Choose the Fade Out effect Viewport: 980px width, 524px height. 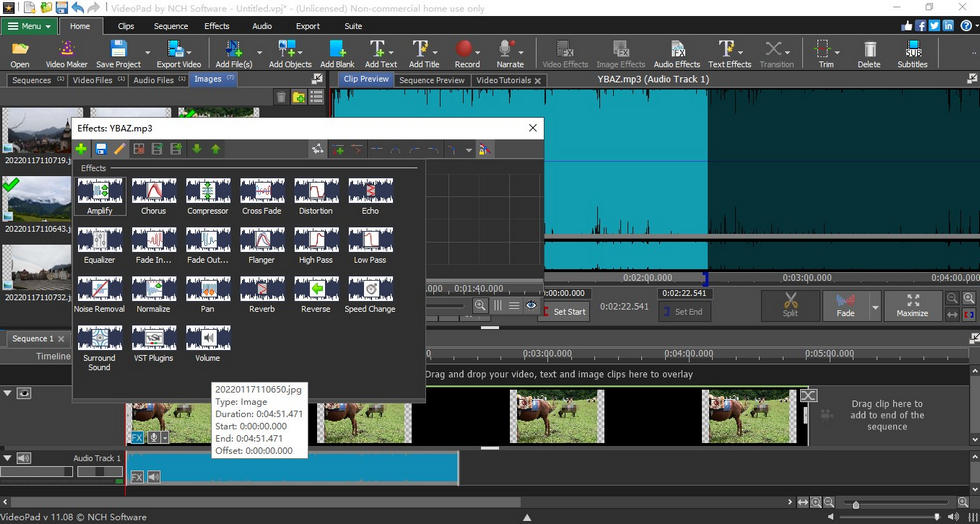click(x=208, y=245)
